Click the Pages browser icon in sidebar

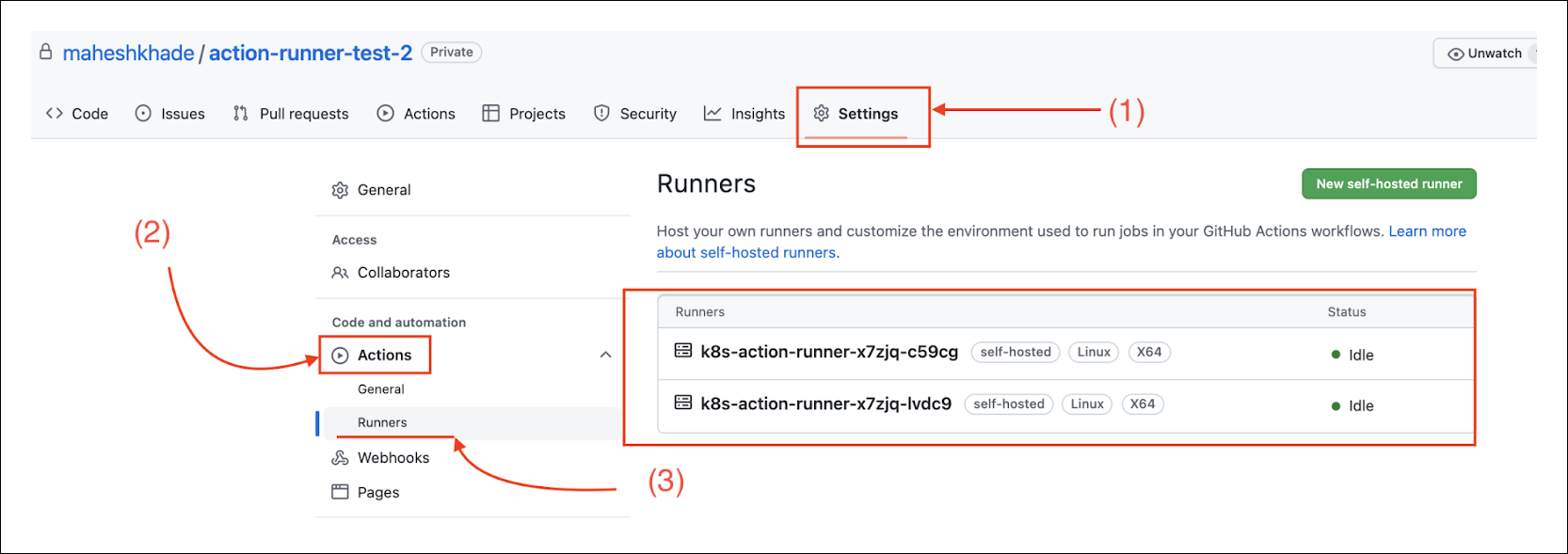point(340,492)
